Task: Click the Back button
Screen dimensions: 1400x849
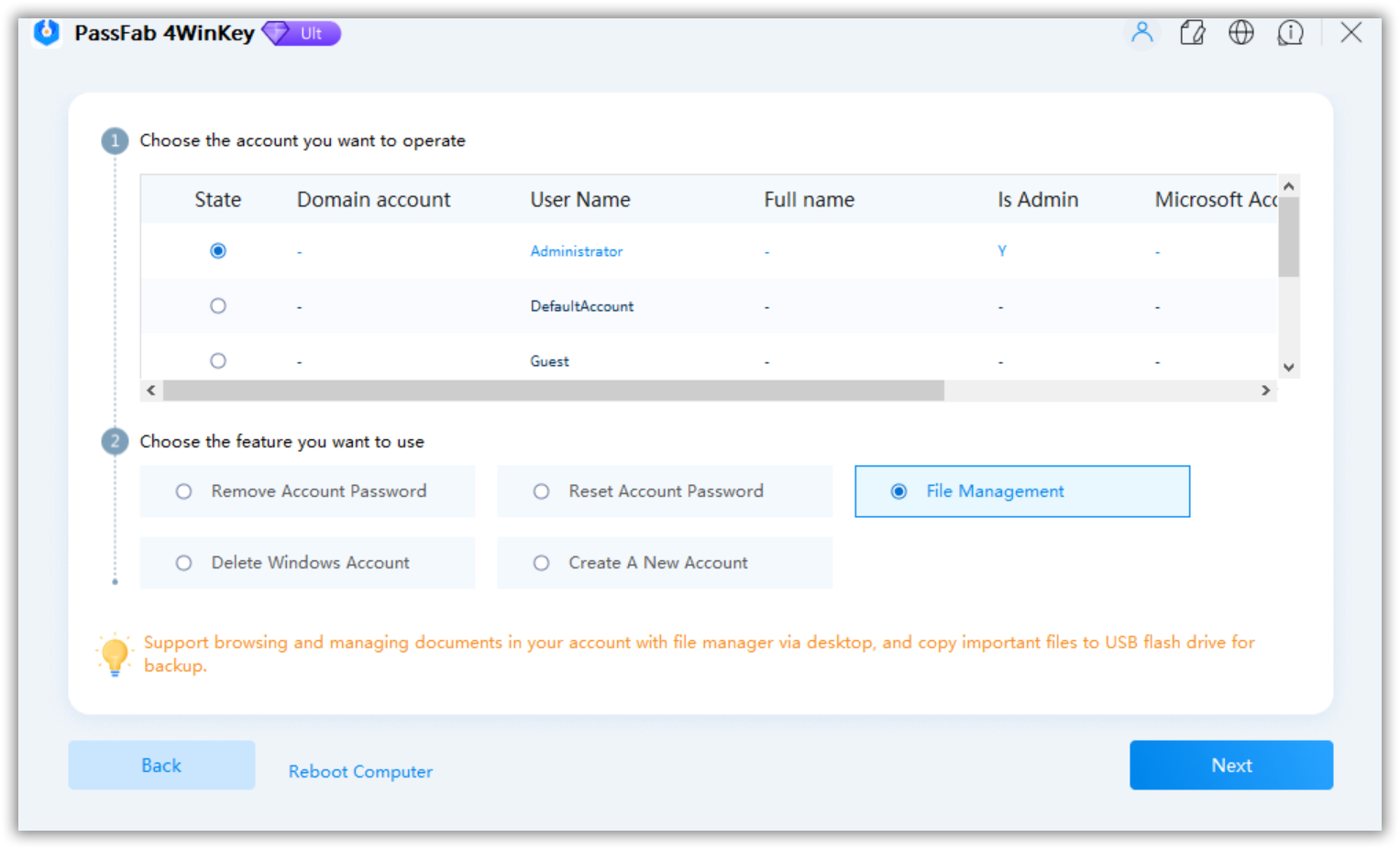Action: 160,765
